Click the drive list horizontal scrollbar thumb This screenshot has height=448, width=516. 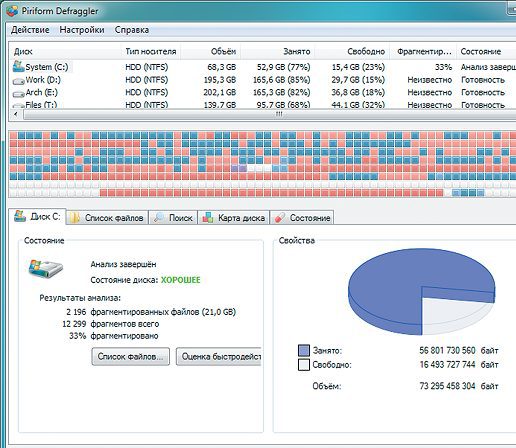270,114
